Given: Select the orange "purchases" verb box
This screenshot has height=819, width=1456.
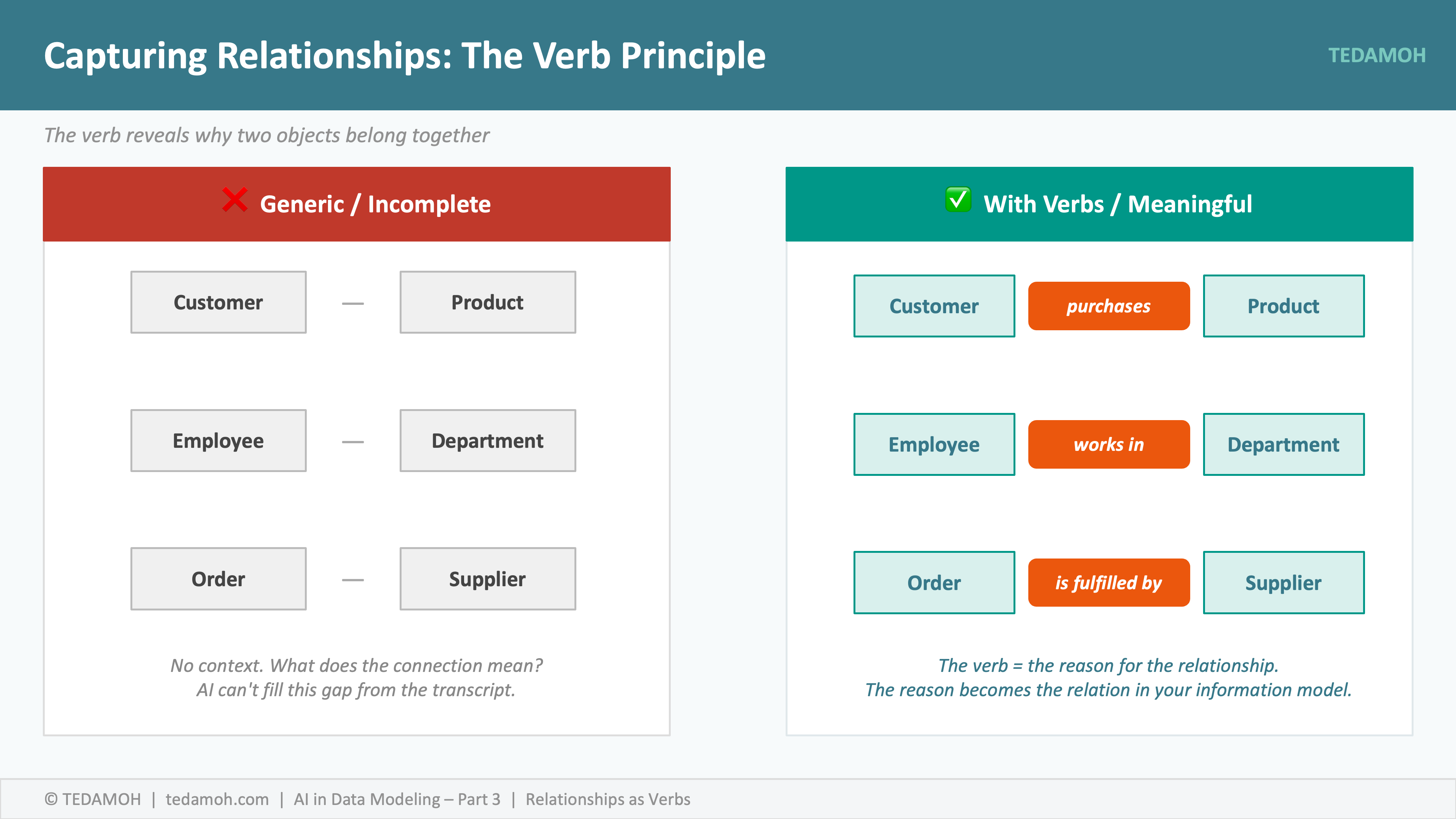Looking at the screenshot, I should (x=1108, y=306).
